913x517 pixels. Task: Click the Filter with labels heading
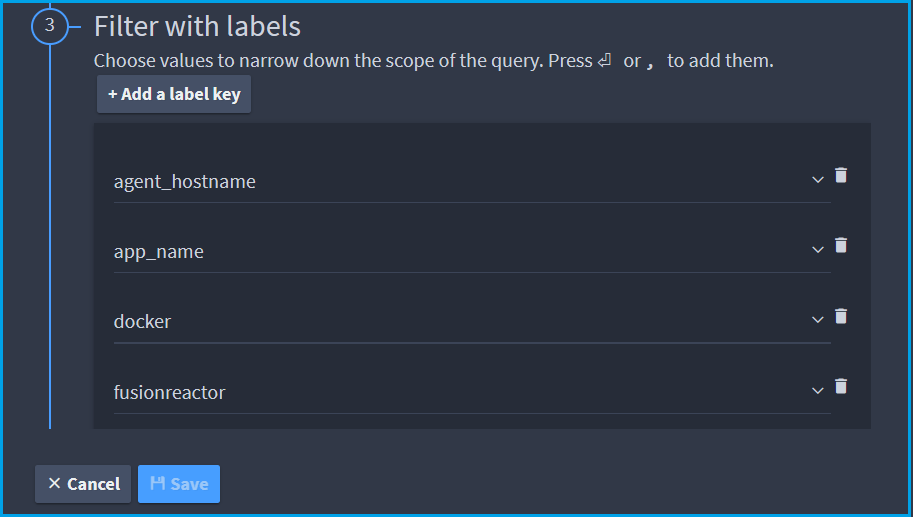pyautogui.click(x=197, y=27)
